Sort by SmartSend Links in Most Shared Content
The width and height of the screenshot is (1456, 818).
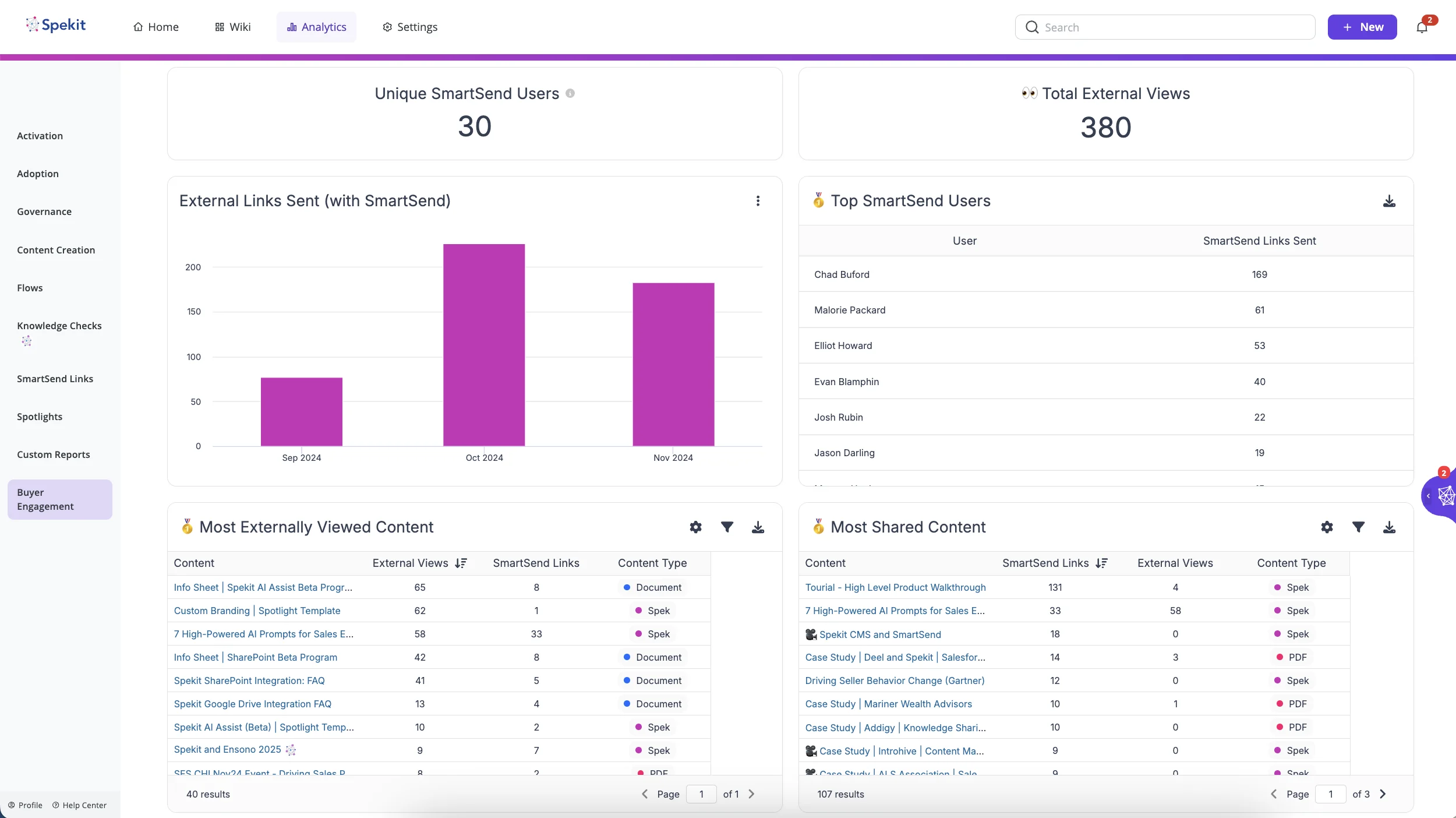[1101, 563]
